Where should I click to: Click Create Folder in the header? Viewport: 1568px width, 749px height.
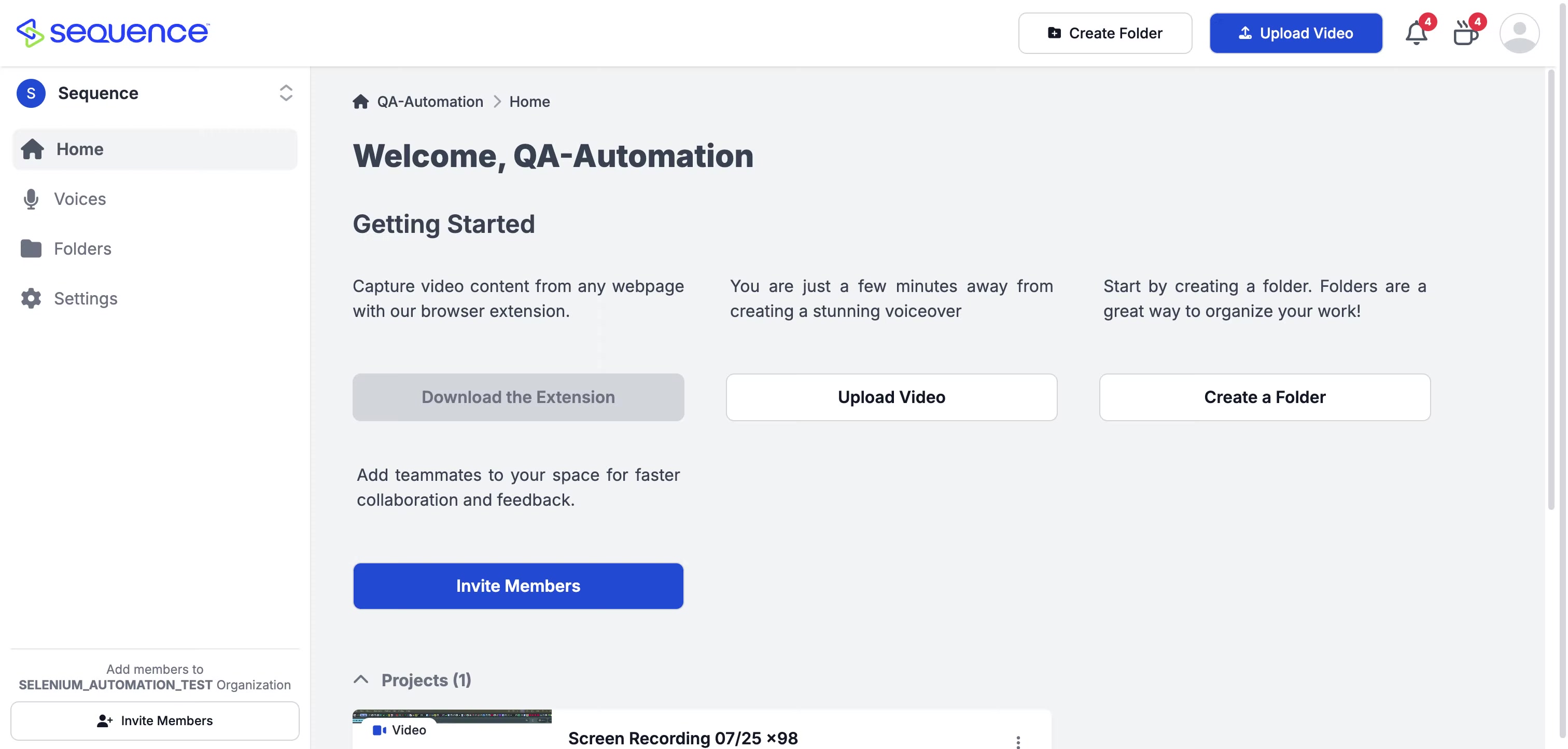1105,33
